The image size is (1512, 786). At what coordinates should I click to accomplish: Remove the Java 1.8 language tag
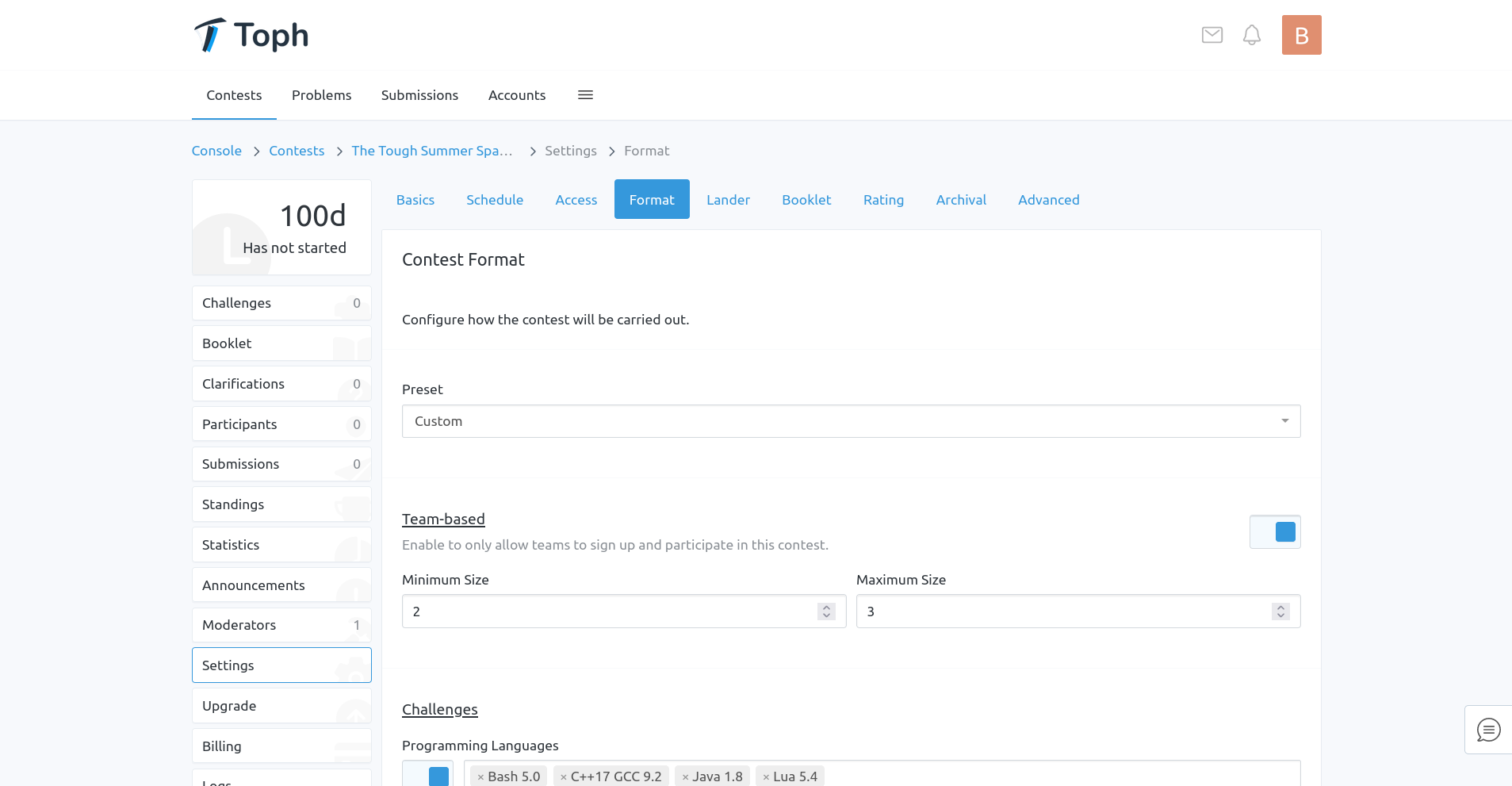pyautogui.click(x=685, y=777)
